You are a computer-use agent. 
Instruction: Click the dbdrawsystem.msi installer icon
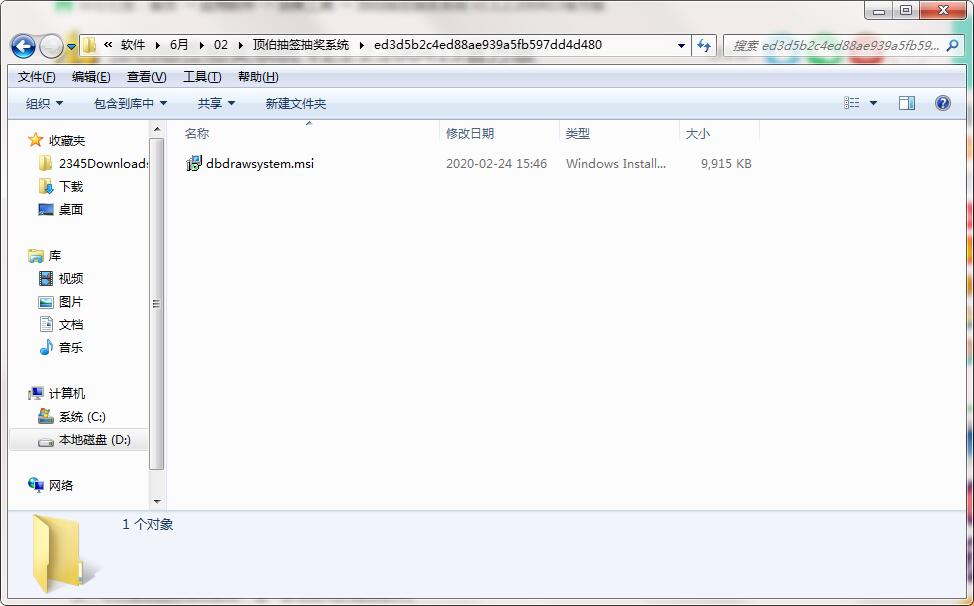coord(194,164)
